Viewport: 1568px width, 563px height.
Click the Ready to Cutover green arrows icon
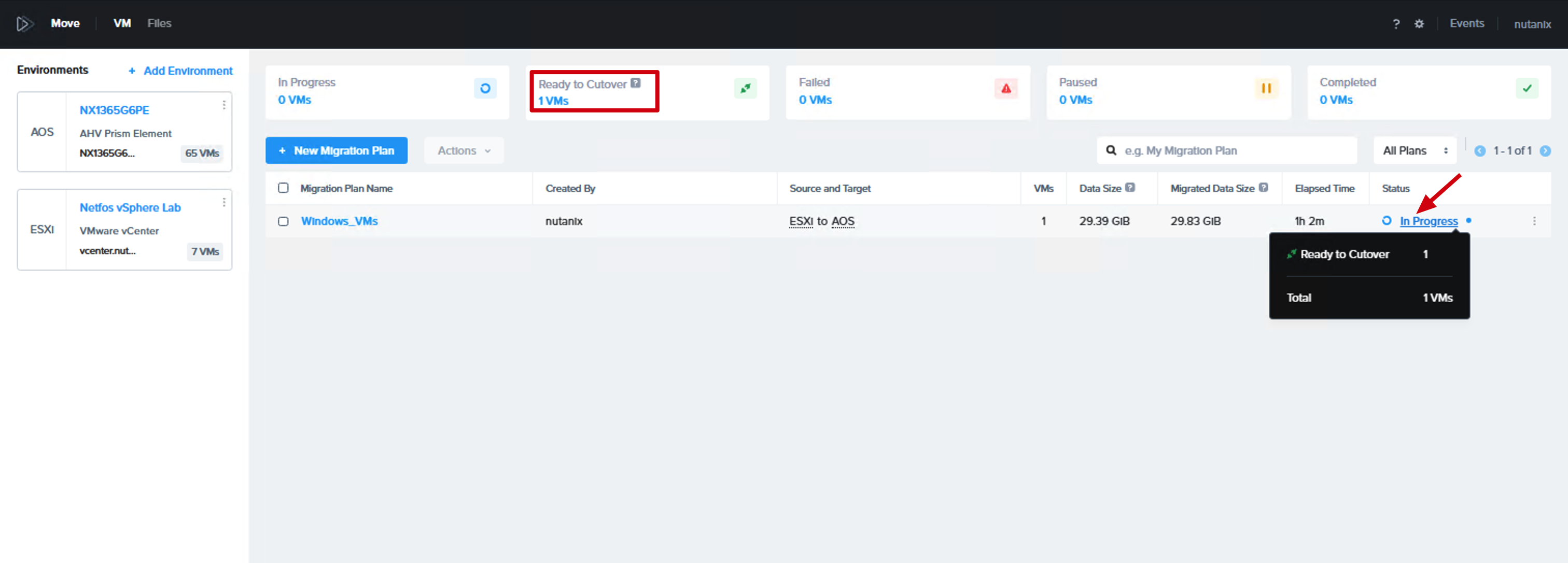pos(745,89)
